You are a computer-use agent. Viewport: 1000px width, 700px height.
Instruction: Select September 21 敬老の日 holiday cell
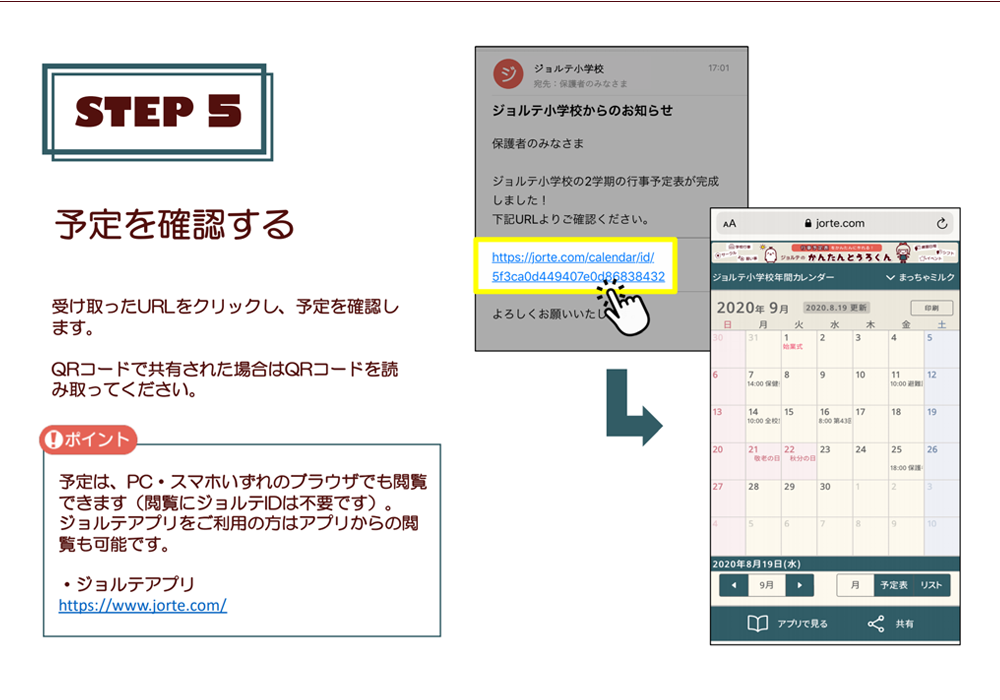763,462
